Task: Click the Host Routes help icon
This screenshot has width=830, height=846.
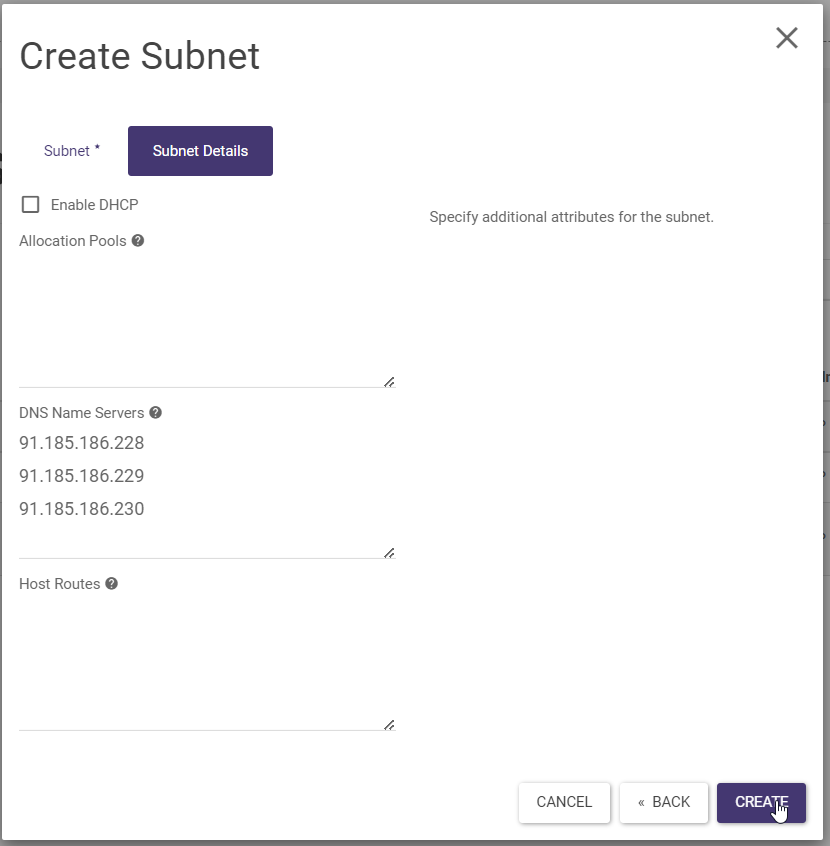Action: (x=111, y=584)
